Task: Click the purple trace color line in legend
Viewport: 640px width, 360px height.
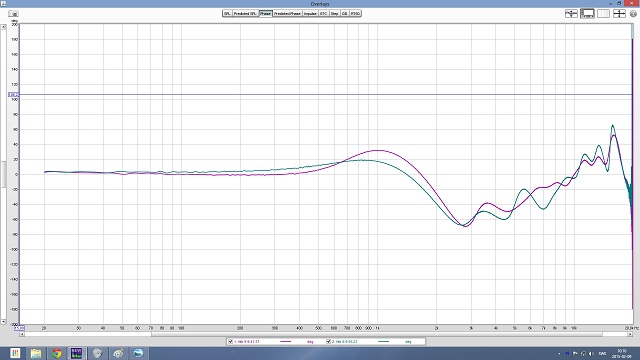Action: 285,341
